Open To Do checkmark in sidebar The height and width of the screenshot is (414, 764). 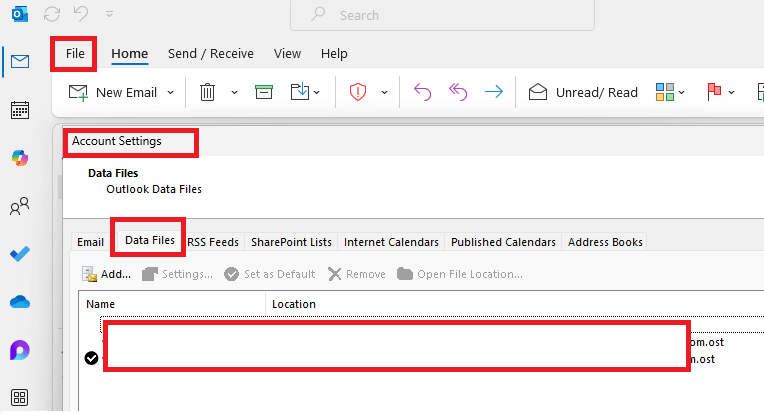[x=19, y=254]
